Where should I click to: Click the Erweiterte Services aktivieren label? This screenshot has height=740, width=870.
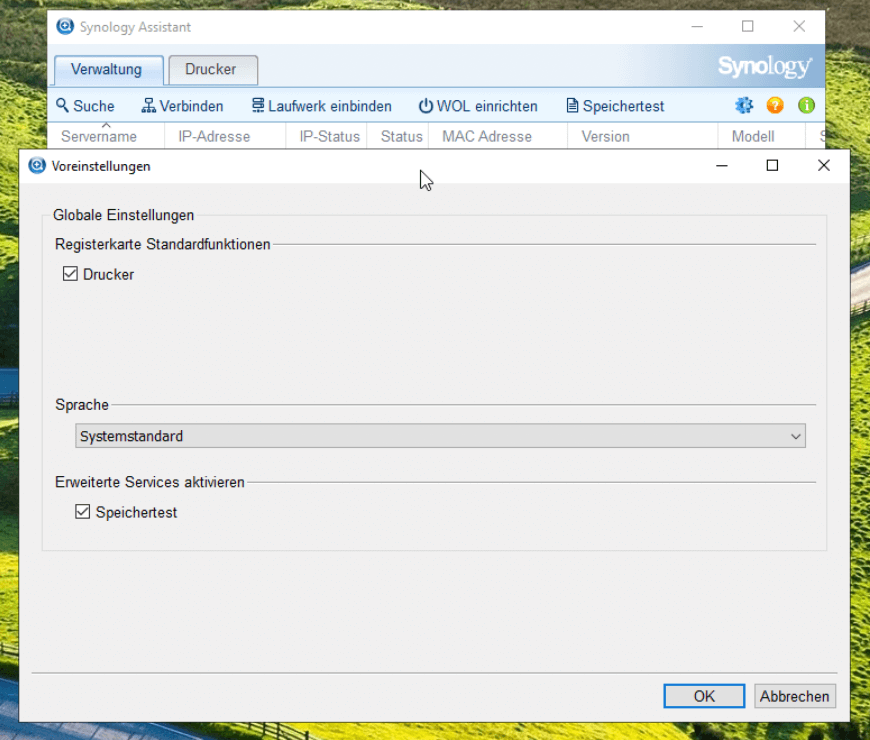(x=150, y=482)
